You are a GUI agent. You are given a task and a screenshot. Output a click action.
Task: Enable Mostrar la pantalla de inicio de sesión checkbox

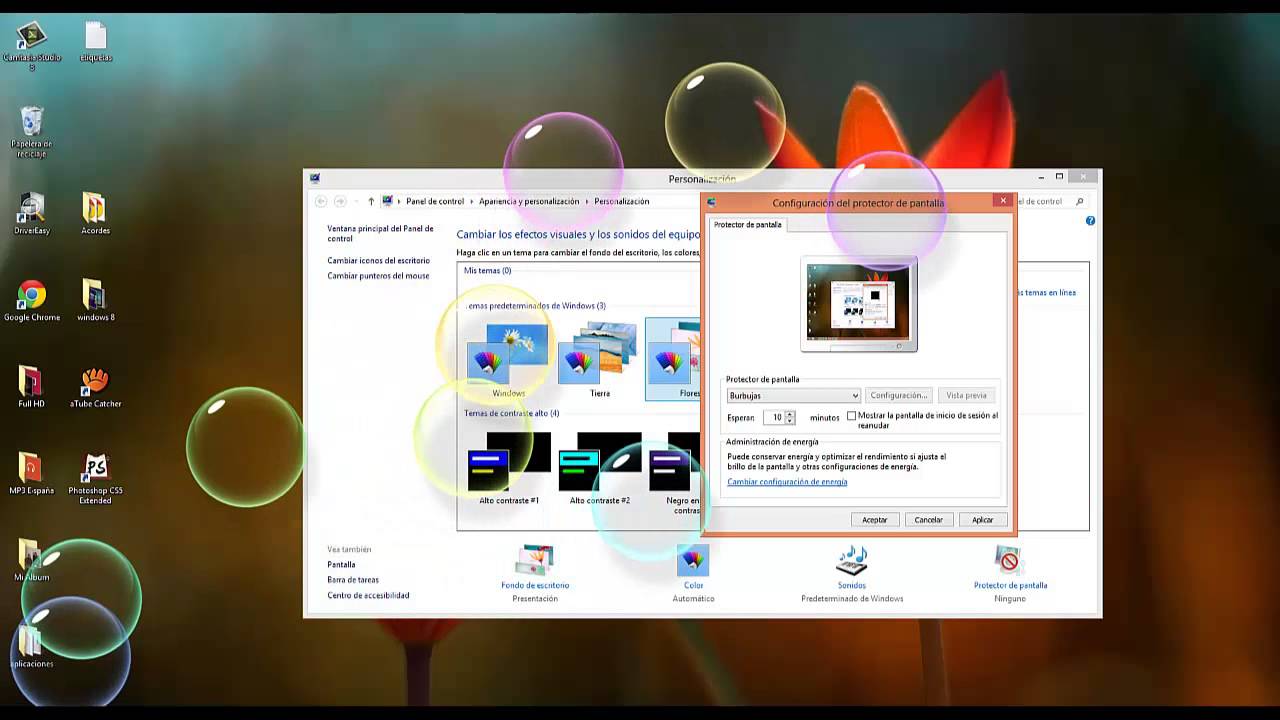852,416
